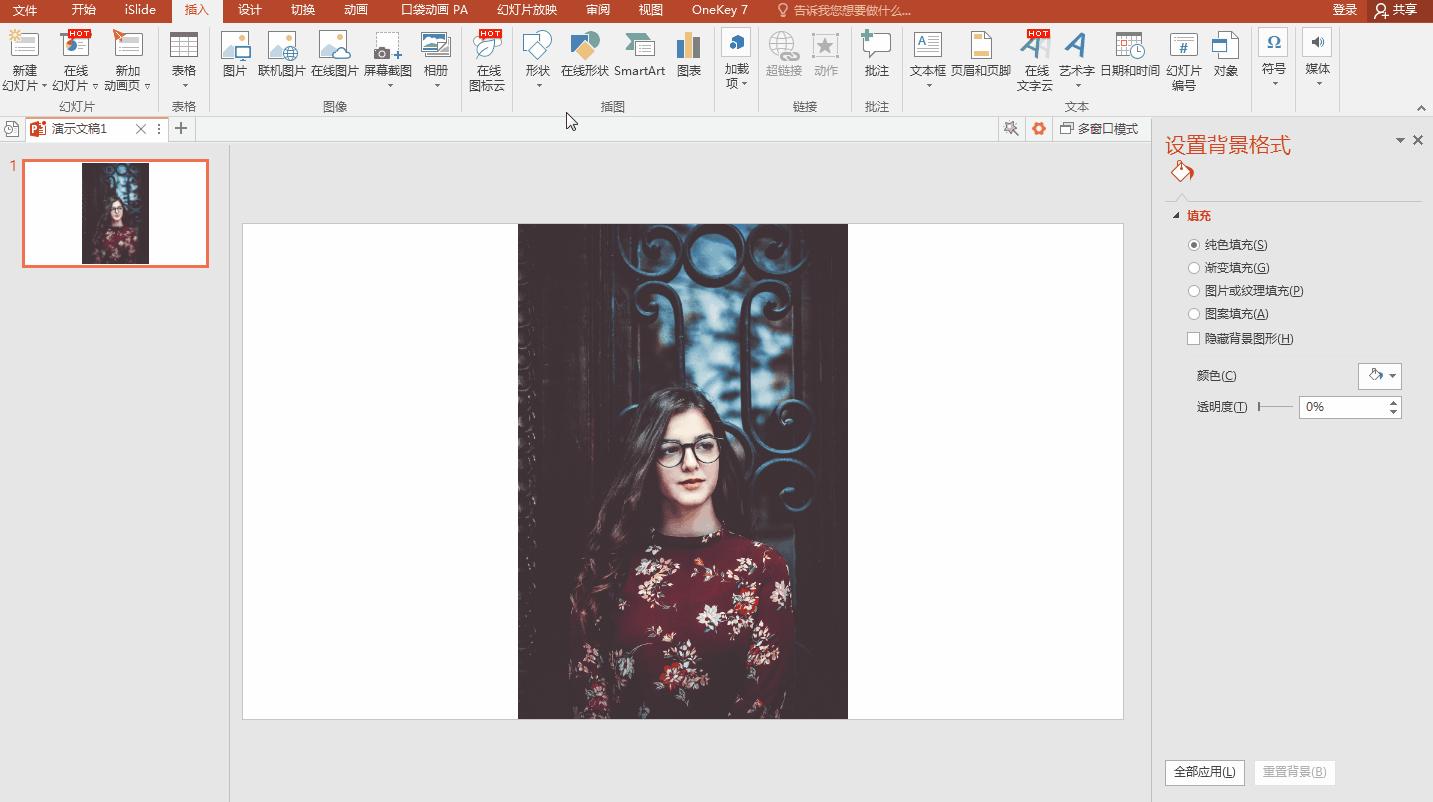Expand the 形状 shapes dropdown
Screen dimensions: 1433x802
(x=538, y=85)
